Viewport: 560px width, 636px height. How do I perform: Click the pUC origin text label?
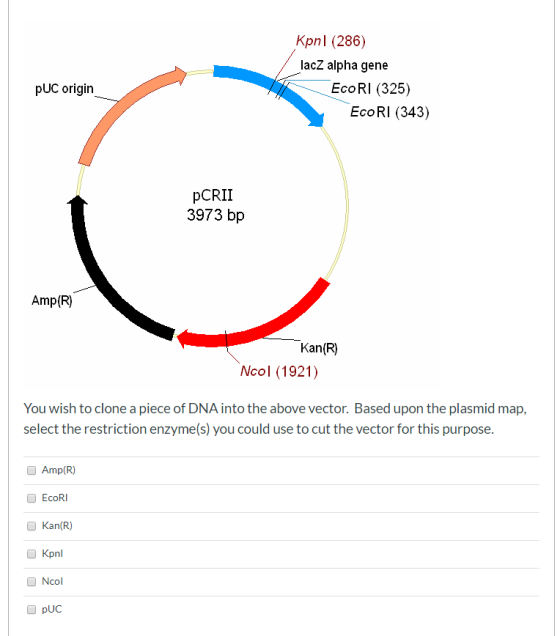click(x=64, y=89)
